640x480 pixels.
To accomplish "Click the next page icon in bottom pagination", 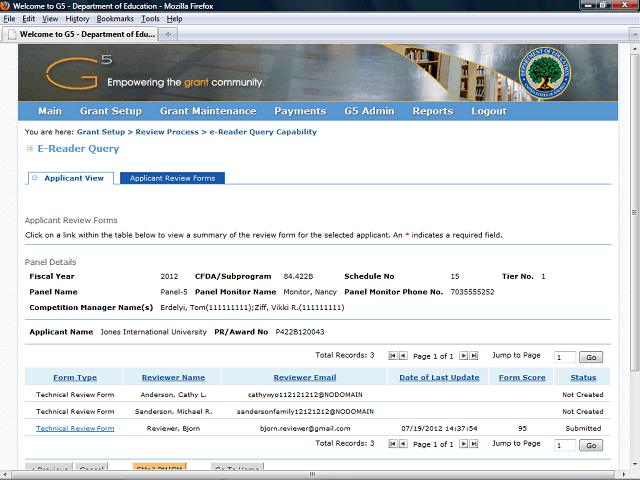I will pyautogui.click(x=463, y=444).
